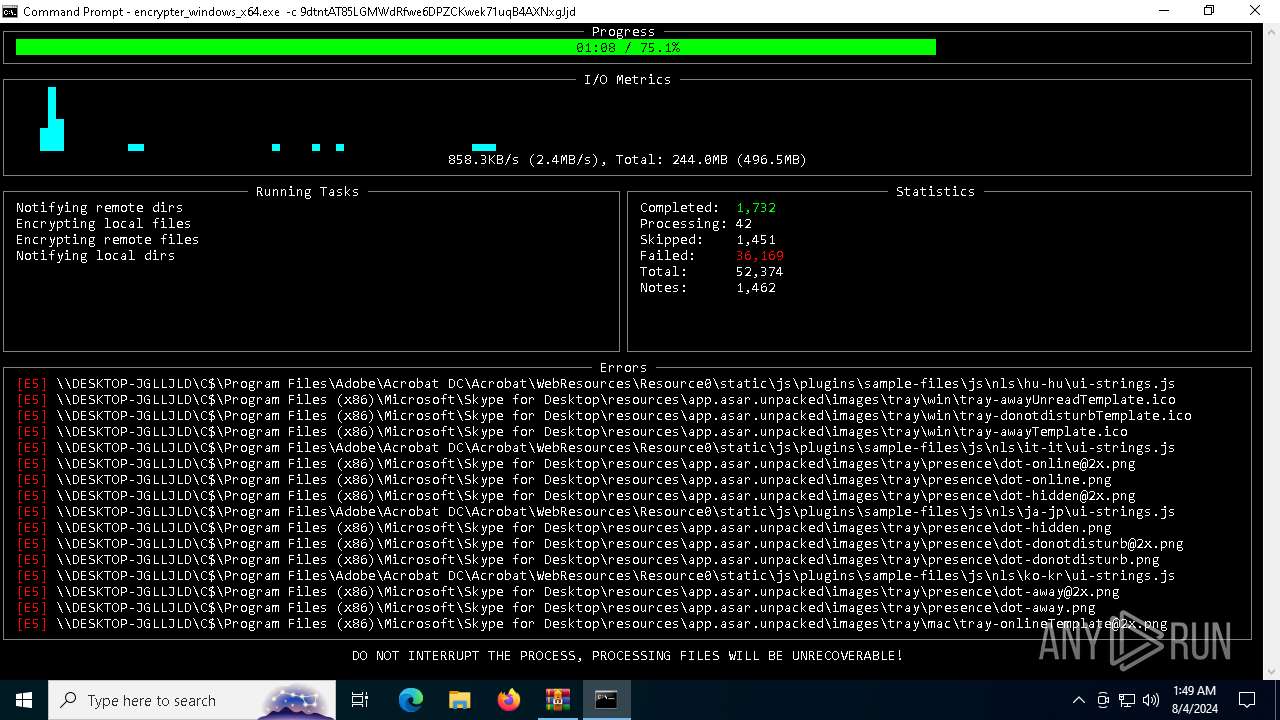
Task: Click the dot-online.png error line
Action: 564,479
